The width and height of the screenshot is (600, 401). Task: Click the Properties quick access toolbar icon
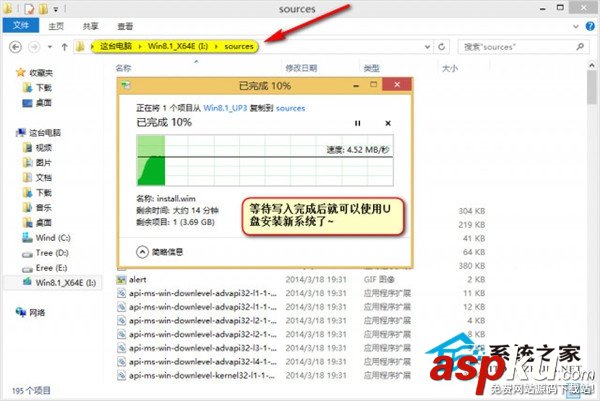[30, 8]
